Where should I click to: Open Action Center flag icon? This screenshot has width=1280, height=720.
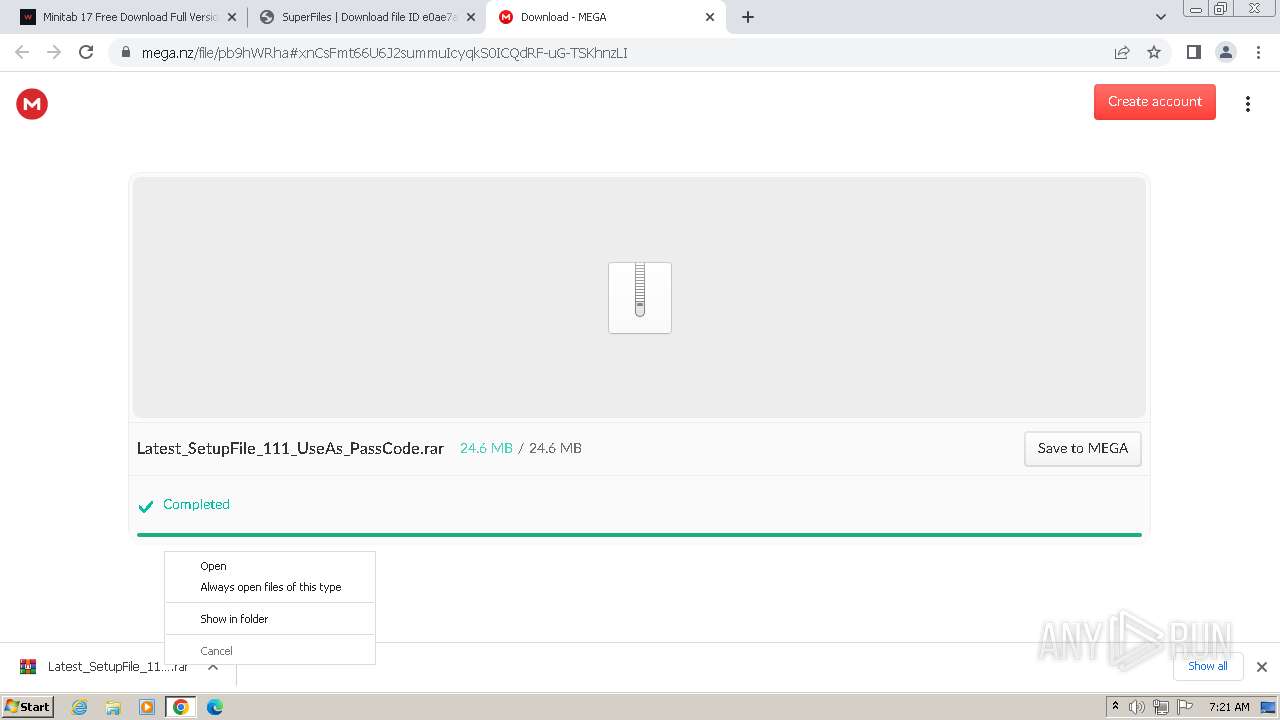1185,707
